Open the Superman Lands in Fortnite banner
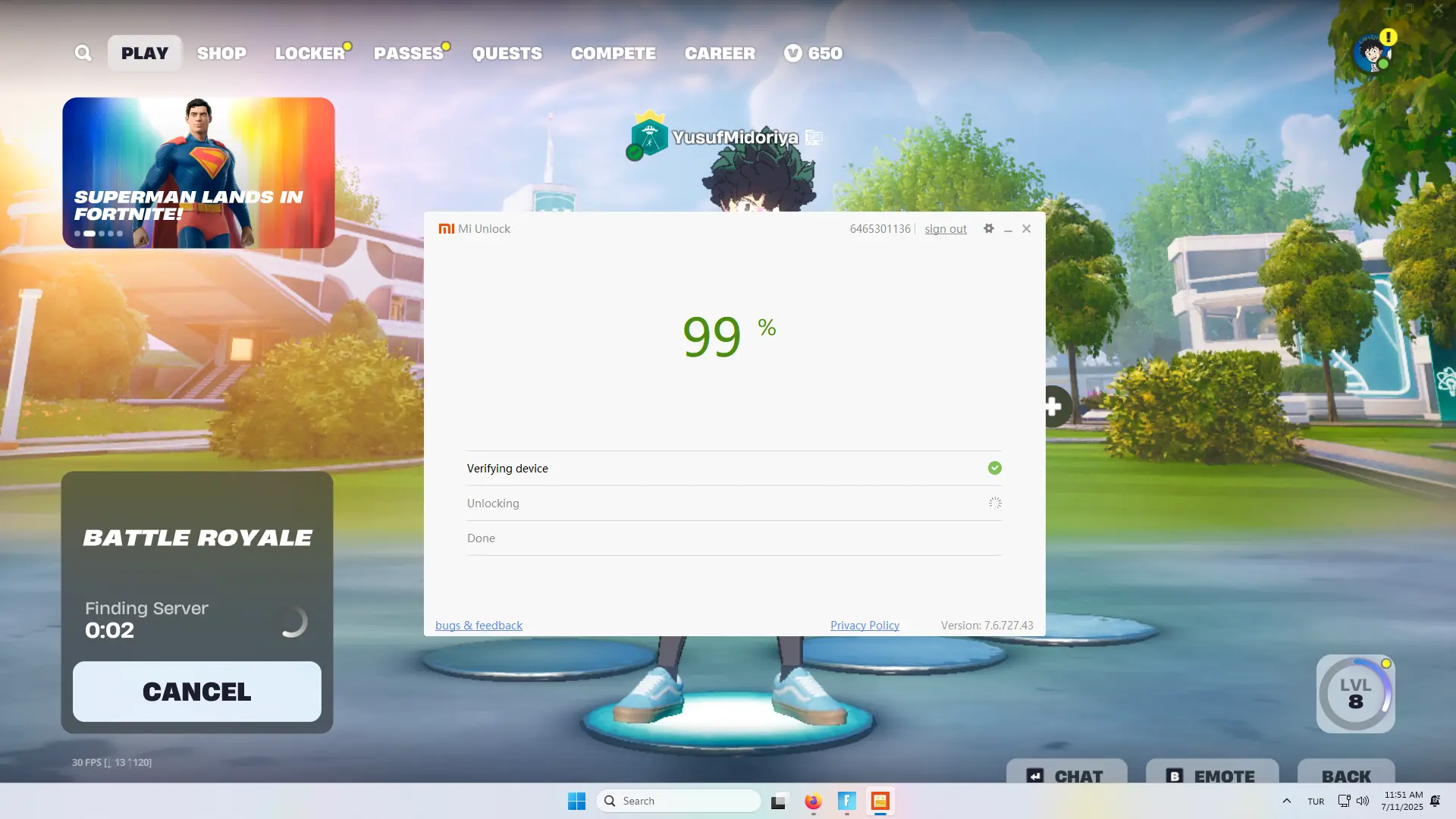Viewport: 1456px width, 819px height. (199, 173)
